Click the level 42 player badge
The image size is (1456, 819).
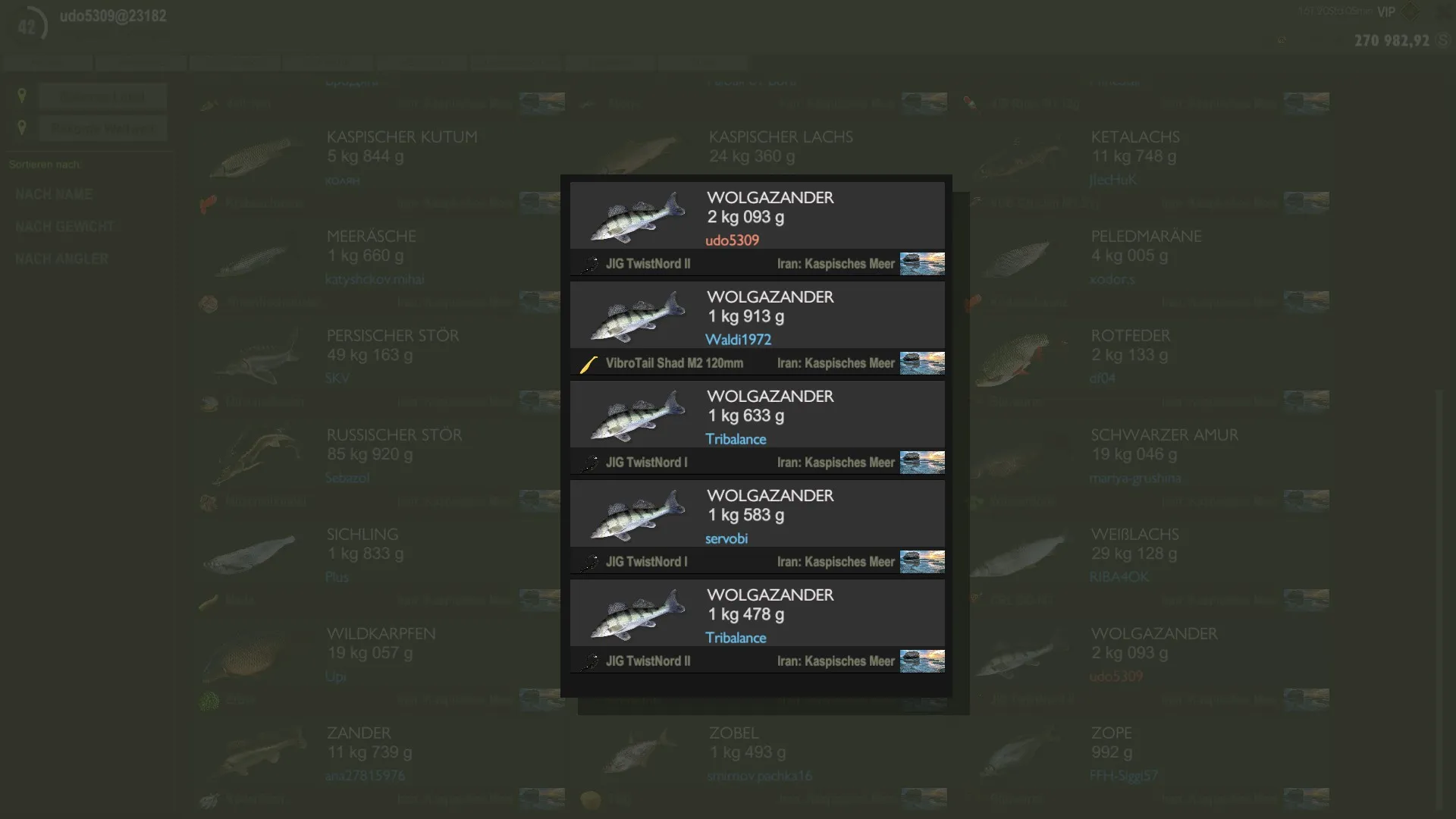pos(28,27)
